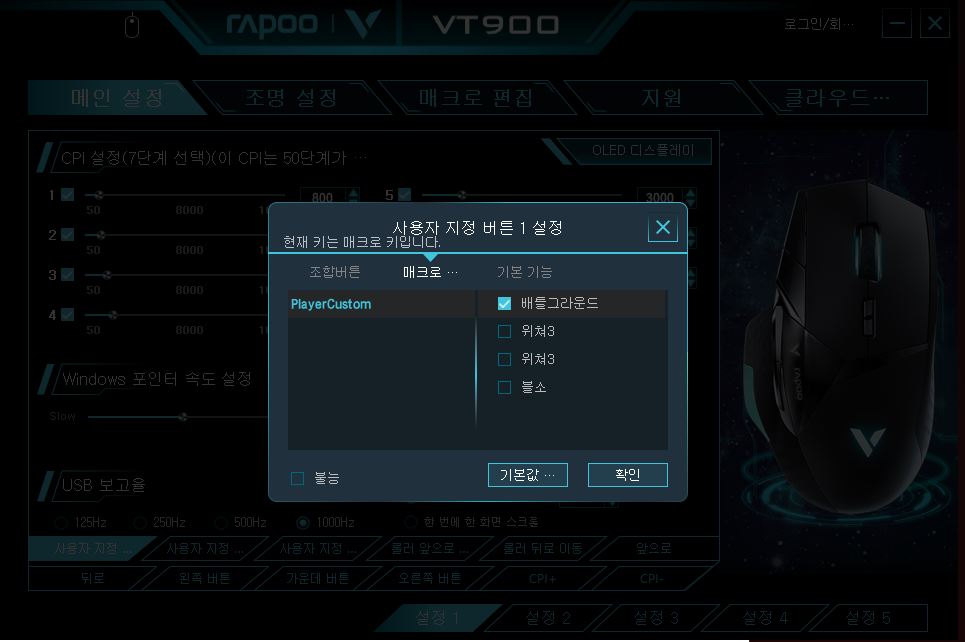Click the 기본값 button
Screen dimensions: 965x642
coord(527,475)
